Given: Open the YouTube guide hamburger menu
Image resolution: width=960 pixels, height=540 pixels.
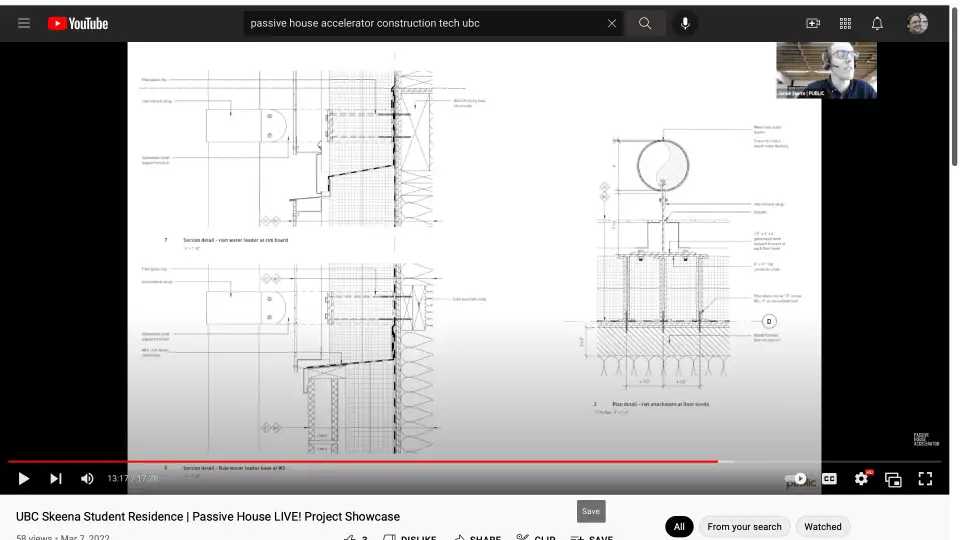Looking at the screenshot, I should click(x=24, y=23).
